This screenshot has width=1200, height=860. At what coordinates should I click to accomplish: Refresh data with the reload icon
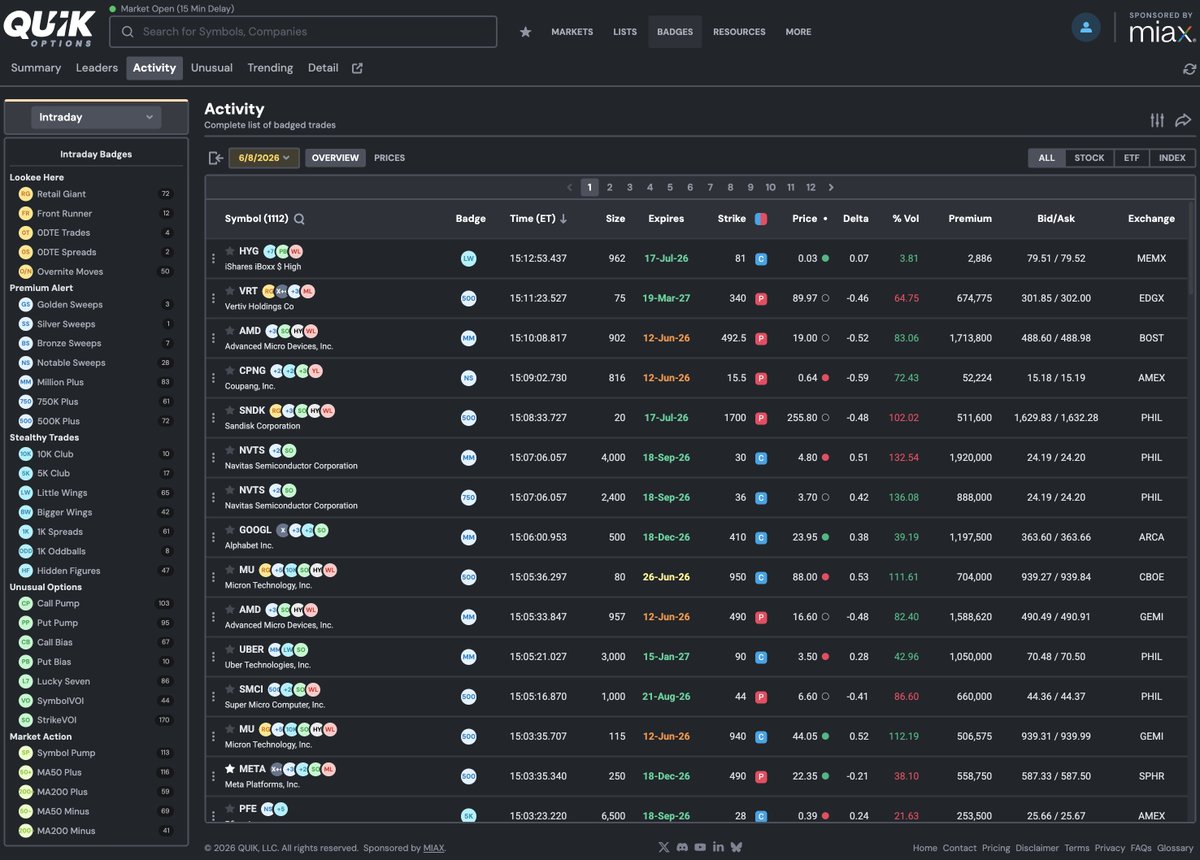(1189, 69)
